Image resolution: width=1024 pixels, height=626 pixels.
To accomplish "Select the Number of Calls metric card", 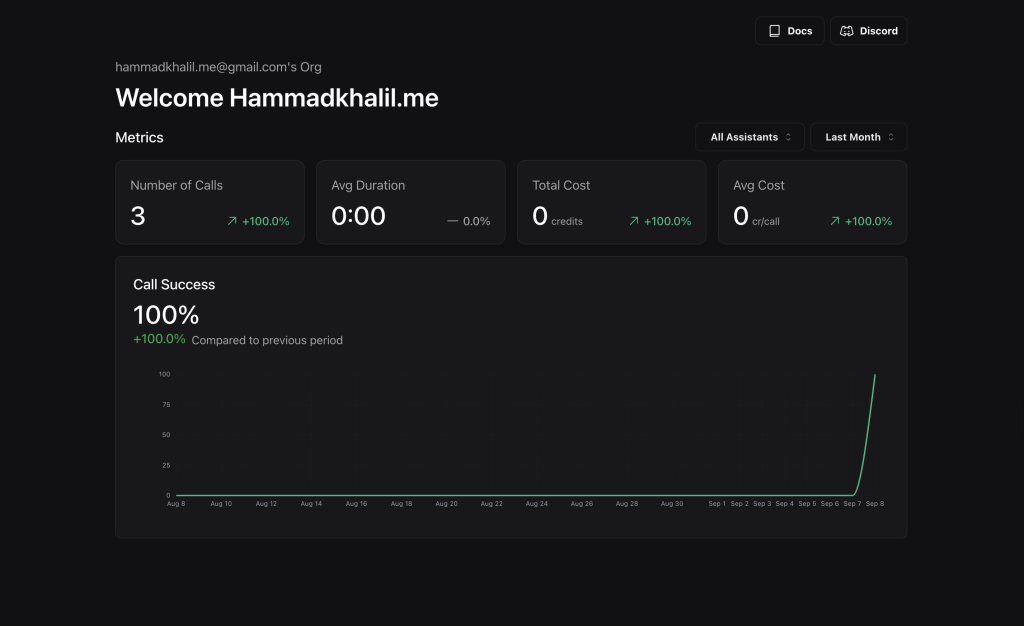I will 210,202.
